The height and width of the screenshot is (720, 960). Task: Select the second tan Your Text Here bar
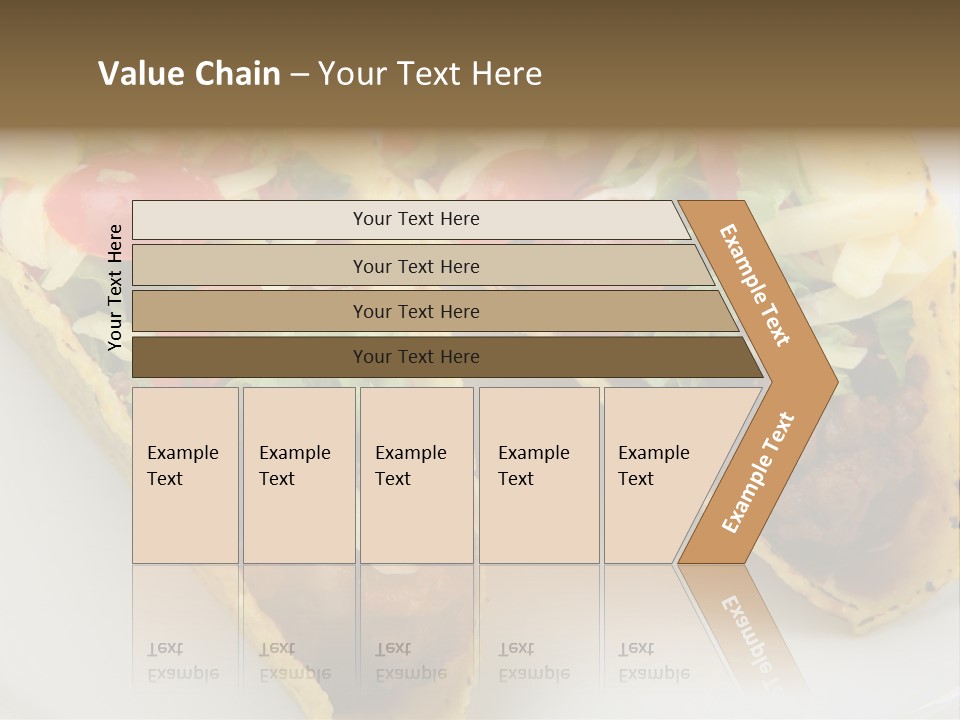coord(423,265)
